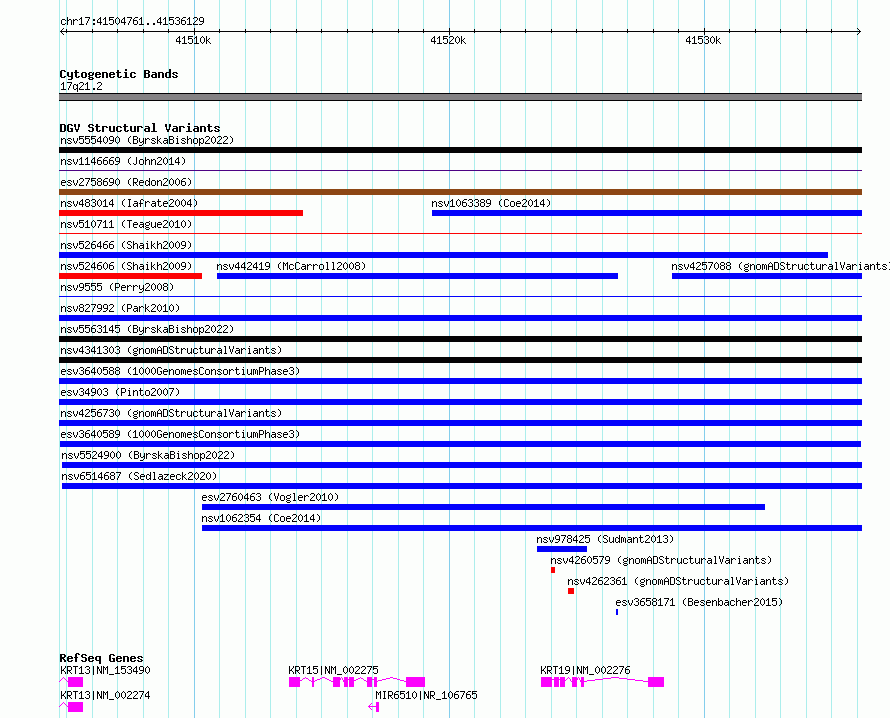Open the nsv978425 (Sudmant2013) label
890x718 pixels.
click(605, 539)
